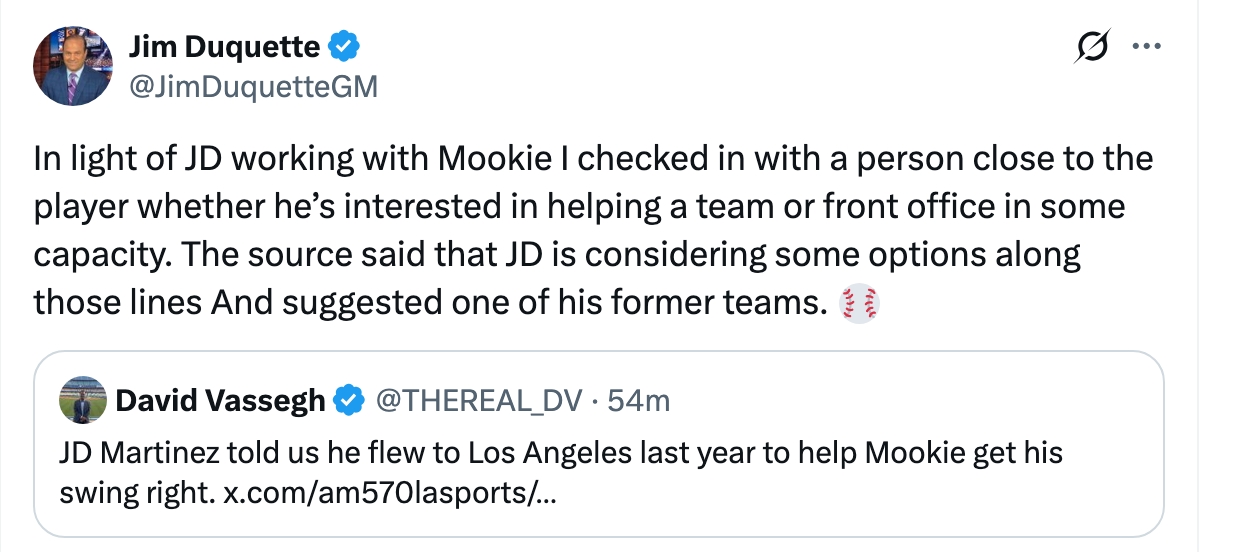Open the David Vassegh display name
Viewport: 1254px width, 552px height.
tap(220, 401)
